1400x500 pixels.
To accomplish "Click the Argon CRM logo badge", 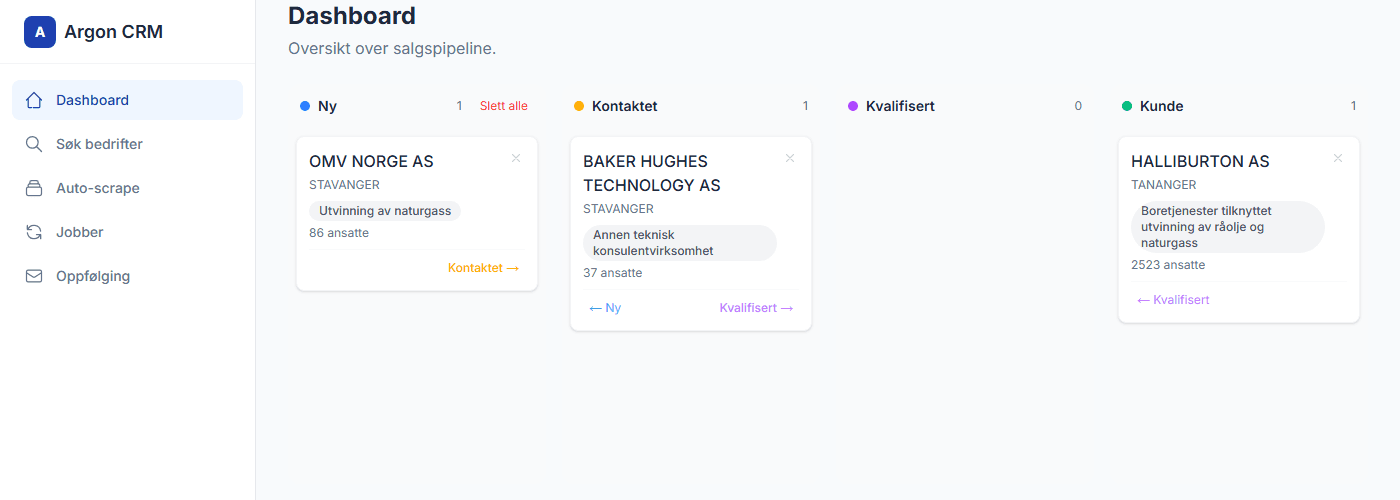I will 40,32.
